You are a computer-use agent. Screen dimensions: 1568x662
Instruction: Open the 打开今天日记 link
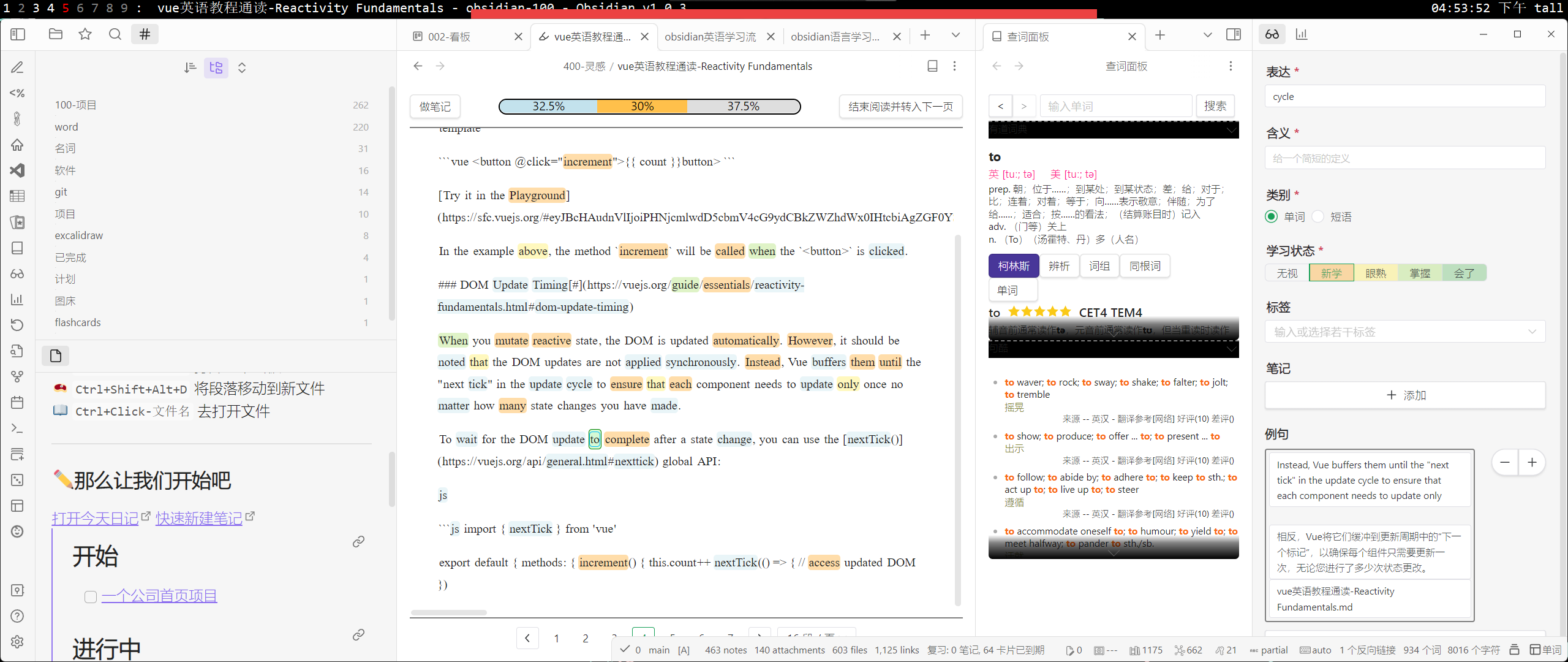[x=95, y=518]
